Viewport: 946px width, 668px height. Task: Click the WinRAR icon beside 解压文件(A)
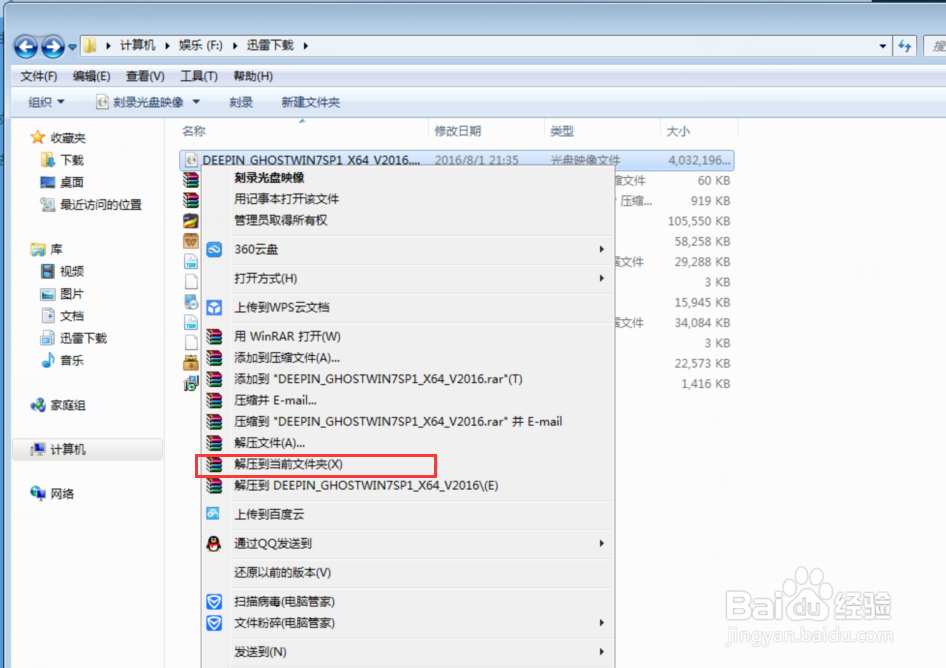click(213, 442)
